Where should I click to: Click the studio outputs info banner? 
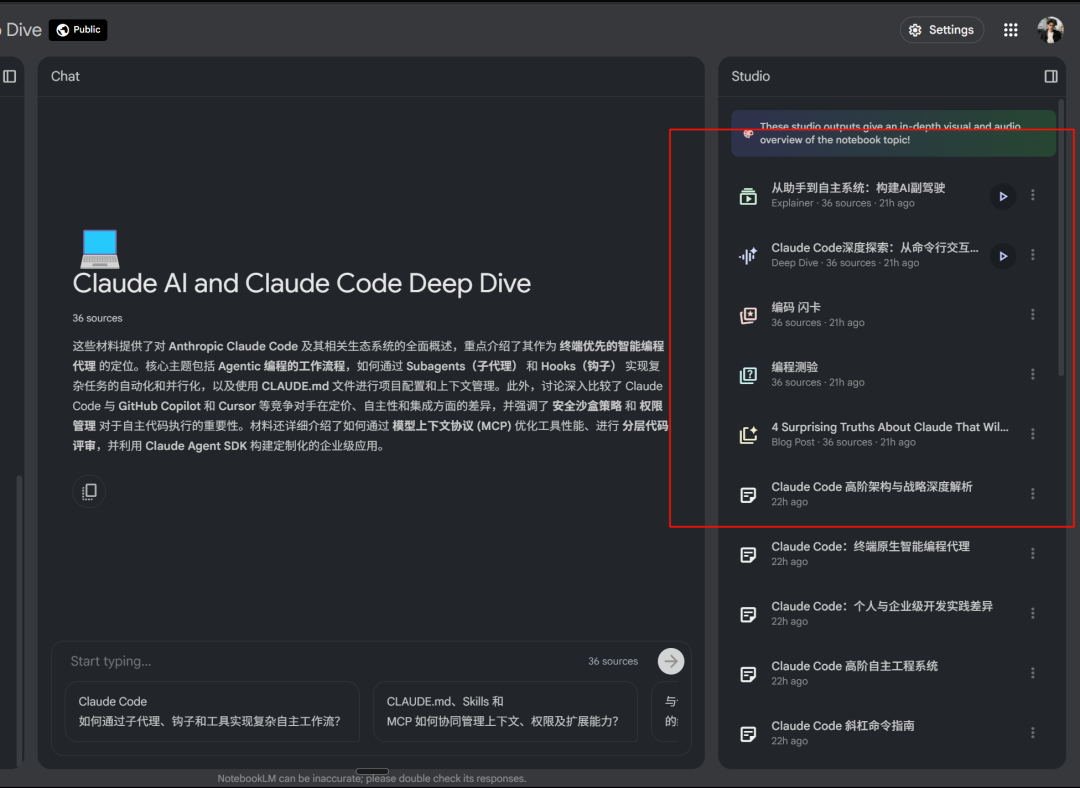click(x=893, y=133)
